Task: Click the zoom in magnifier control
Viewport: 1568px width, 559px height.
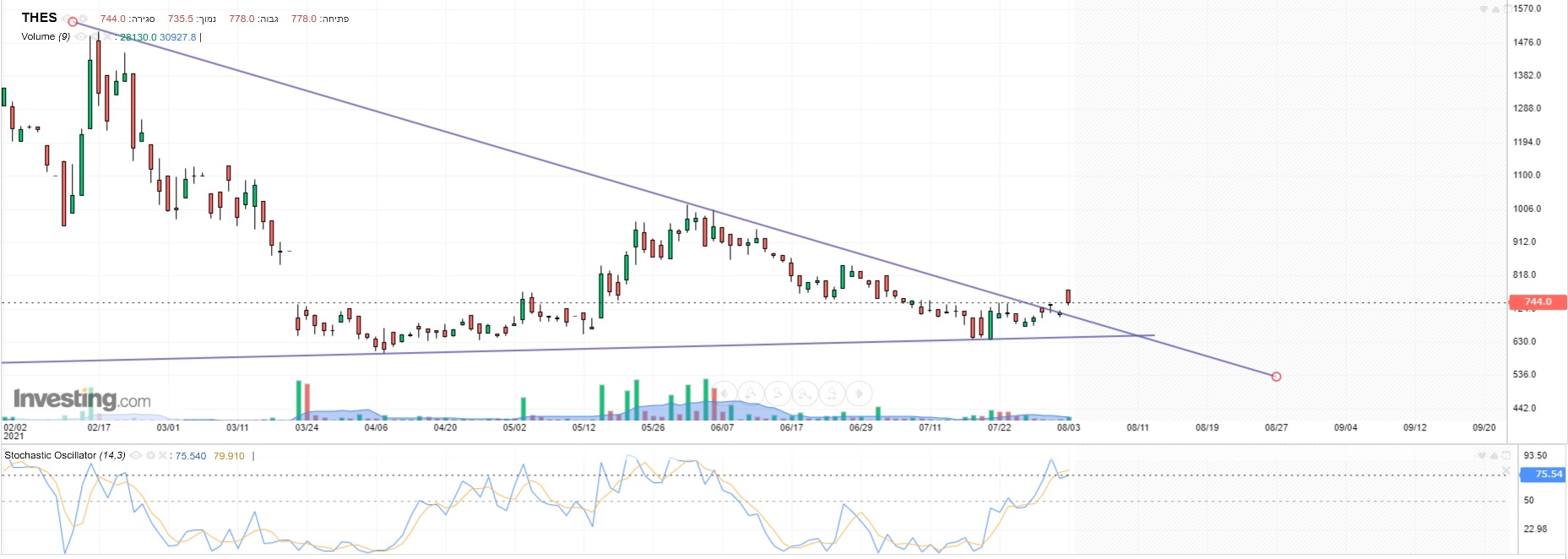Action: coord(751,393)
